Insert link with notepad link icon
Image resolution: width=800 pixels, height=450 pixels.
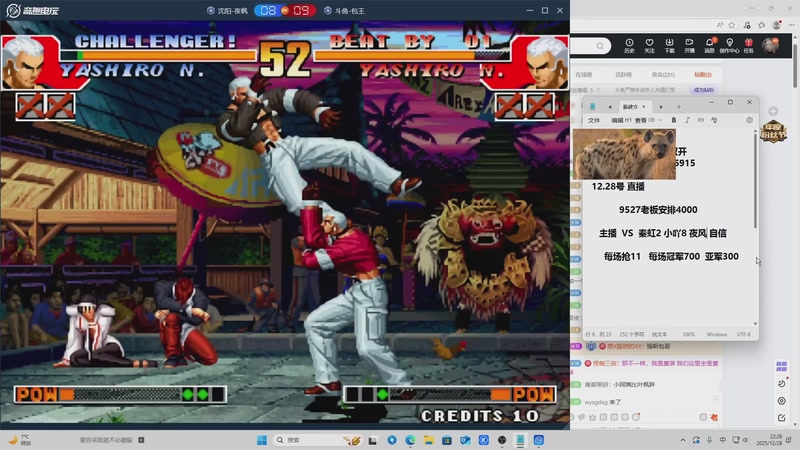point(701,120)
